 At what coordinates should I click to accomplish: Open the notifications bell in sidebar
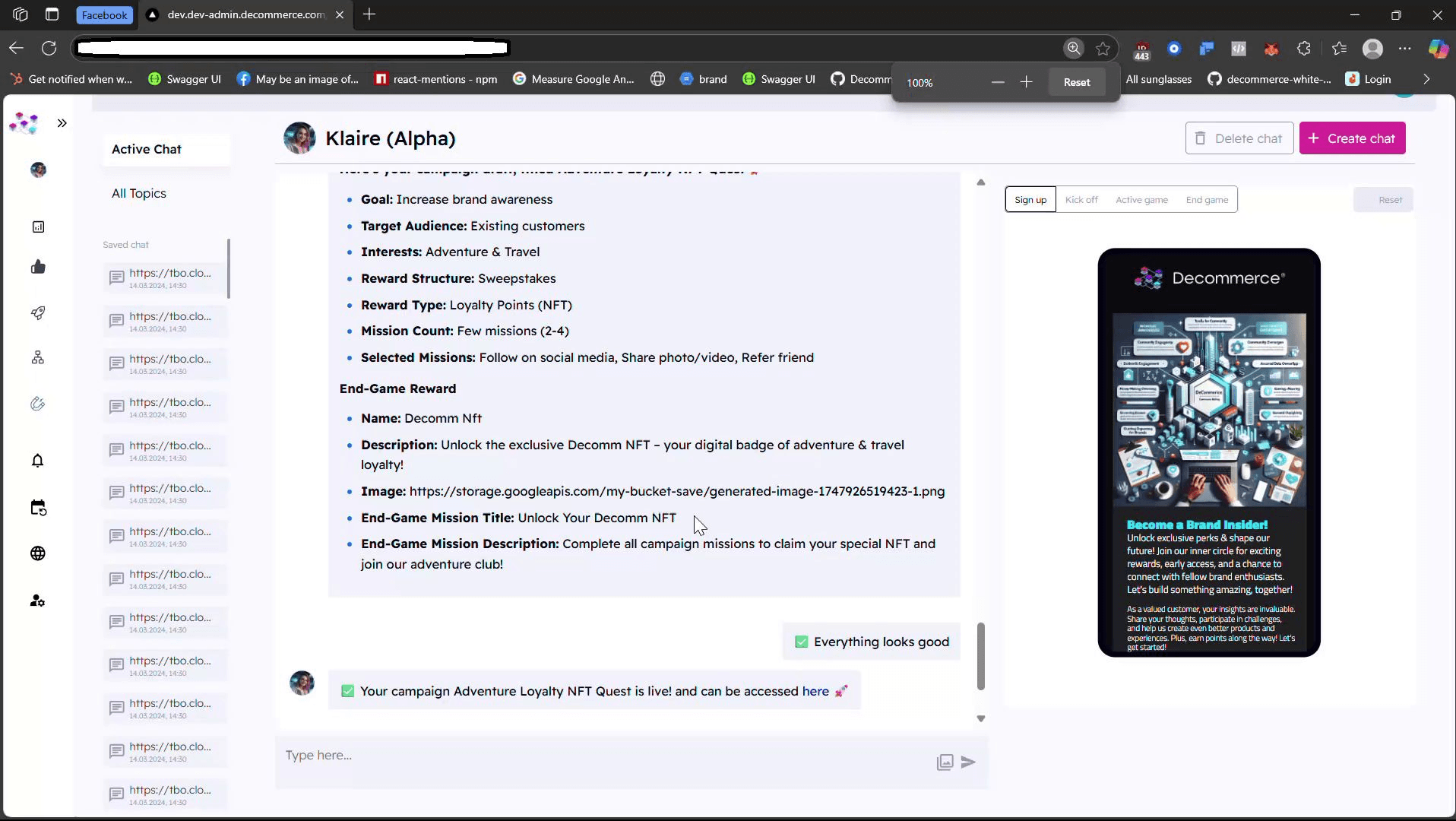coord(38,461)
